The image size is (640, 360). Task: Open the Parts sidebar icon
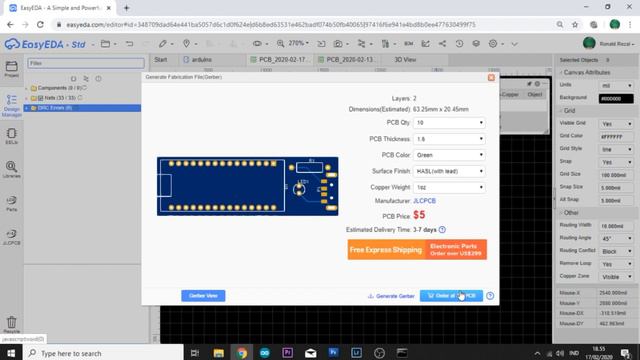(x=11, y=203)
